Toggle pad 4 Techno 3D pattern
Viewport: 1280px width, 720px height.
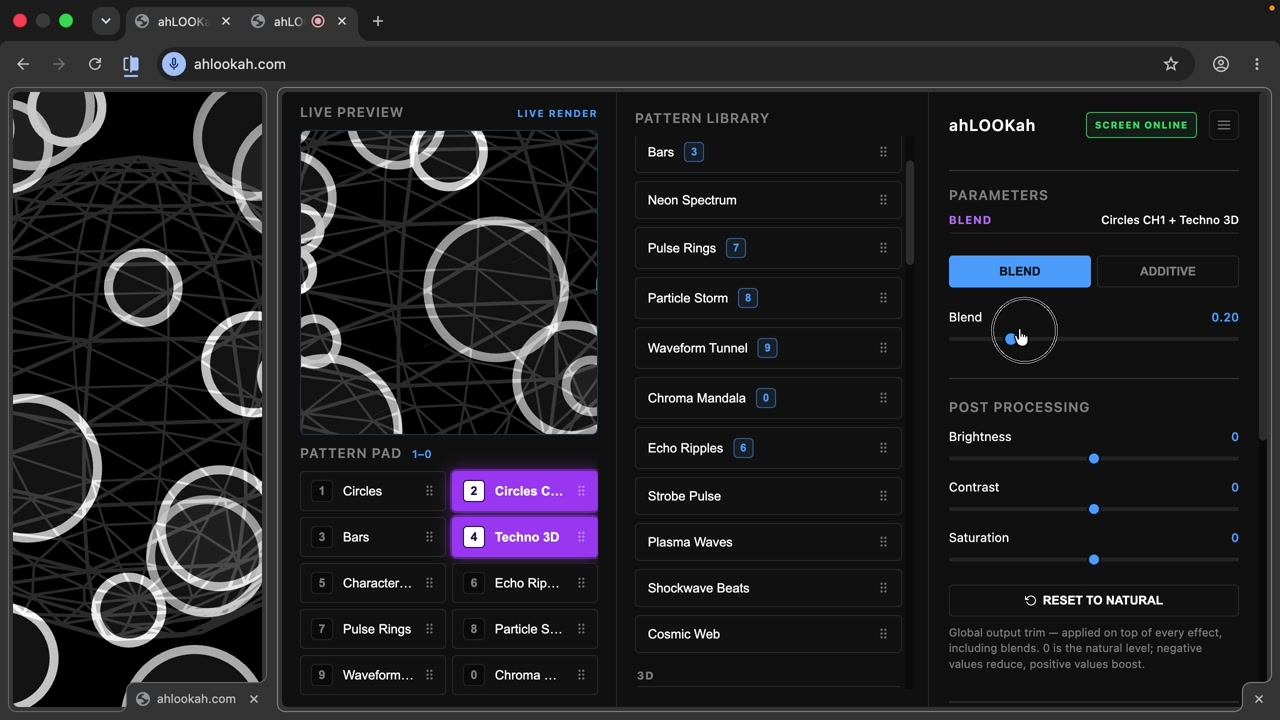[525, 537]
